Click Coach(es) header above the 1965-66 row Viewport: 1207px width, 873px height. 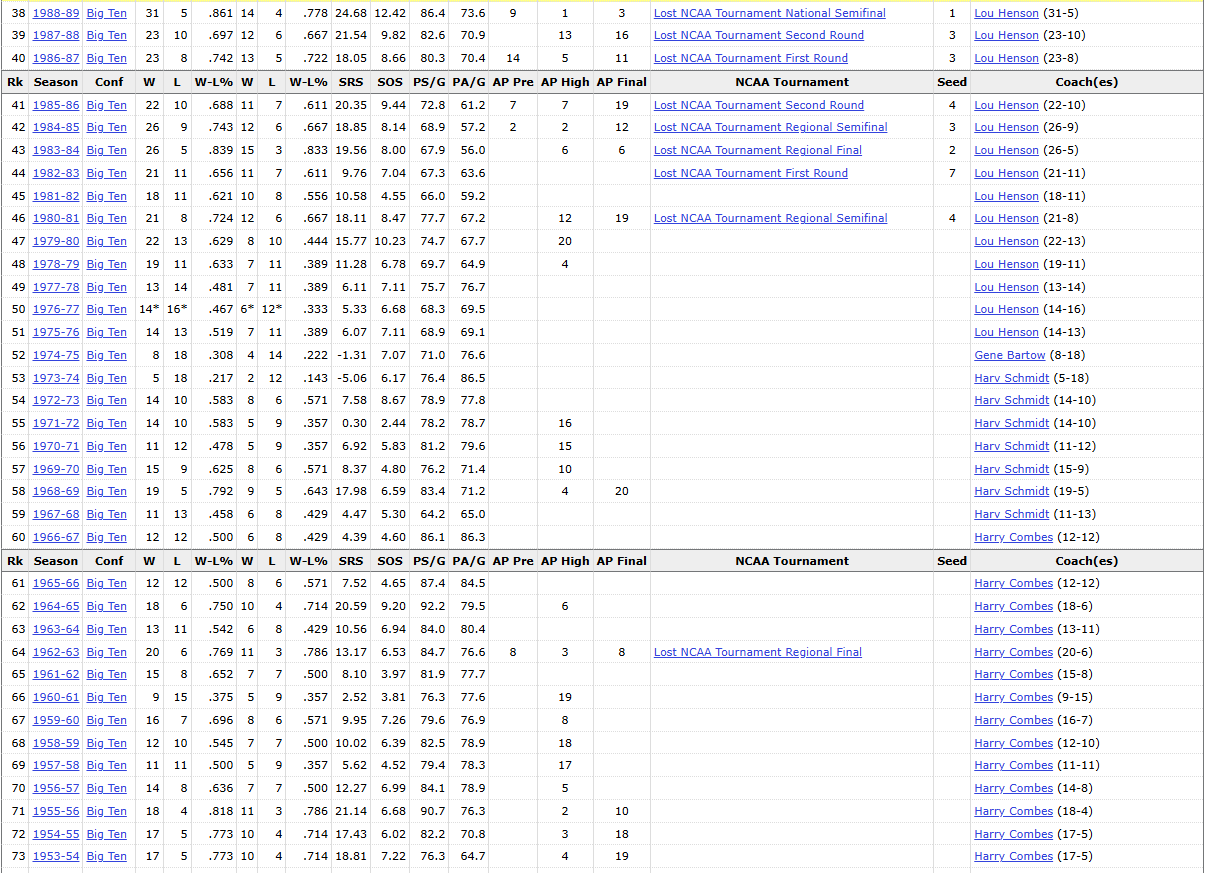(1086, 561)
